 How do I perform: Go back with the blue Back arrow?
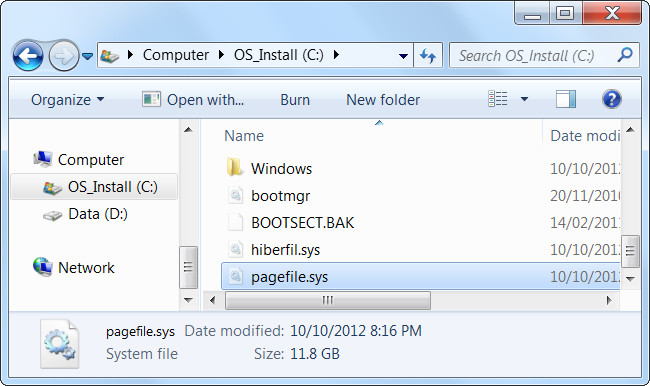point(28,55)
